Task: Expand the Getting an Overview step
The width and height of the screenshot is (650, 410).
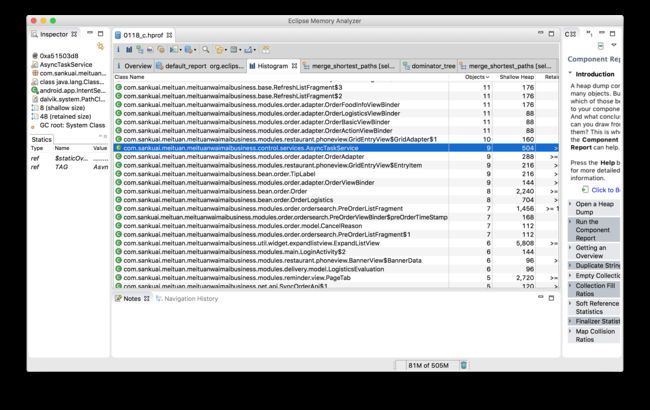Action: (570, 247)
